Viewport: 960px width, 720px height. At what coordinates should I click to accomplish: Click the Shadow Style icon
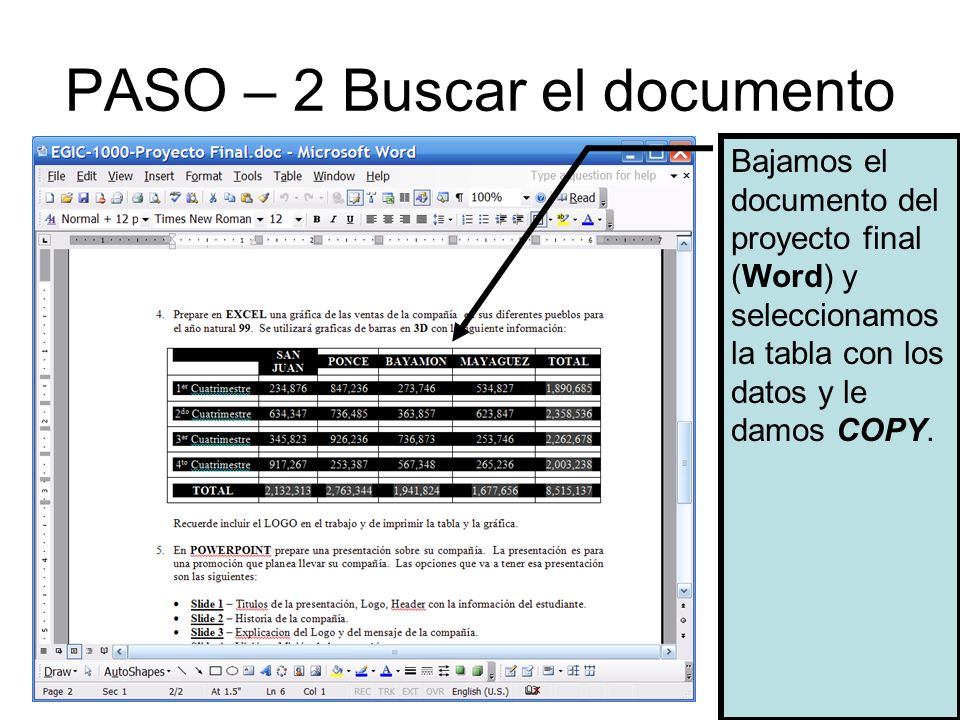click(x=460, y=670)
